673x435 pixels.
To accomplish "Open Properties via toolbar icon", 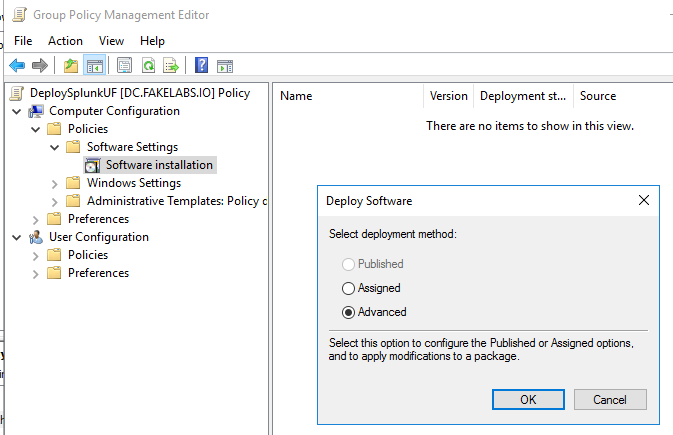I will [x=125, y=66].
